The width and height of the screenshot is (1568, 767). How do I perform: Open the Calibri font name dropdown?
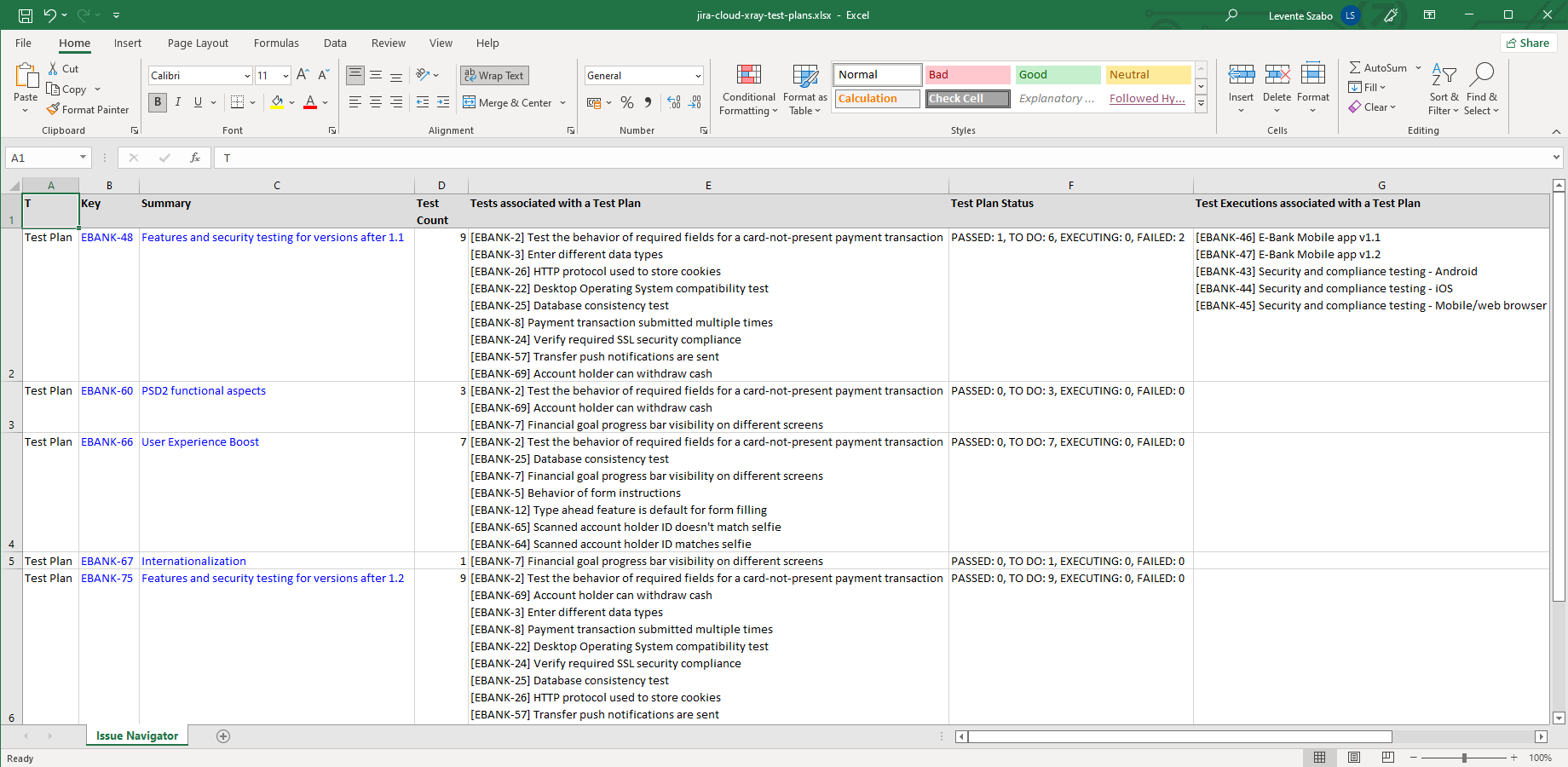tap(247, 76)
